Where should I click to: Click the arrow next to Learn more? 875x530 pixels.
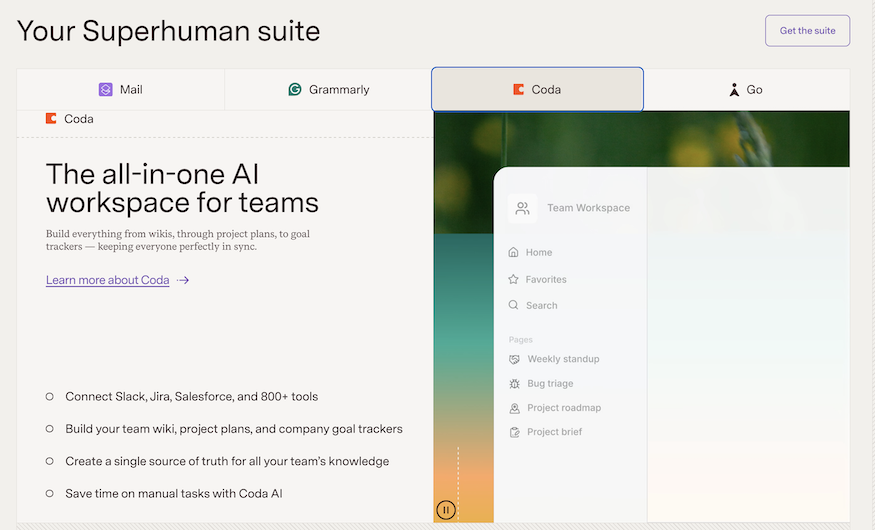coord(183,280)
